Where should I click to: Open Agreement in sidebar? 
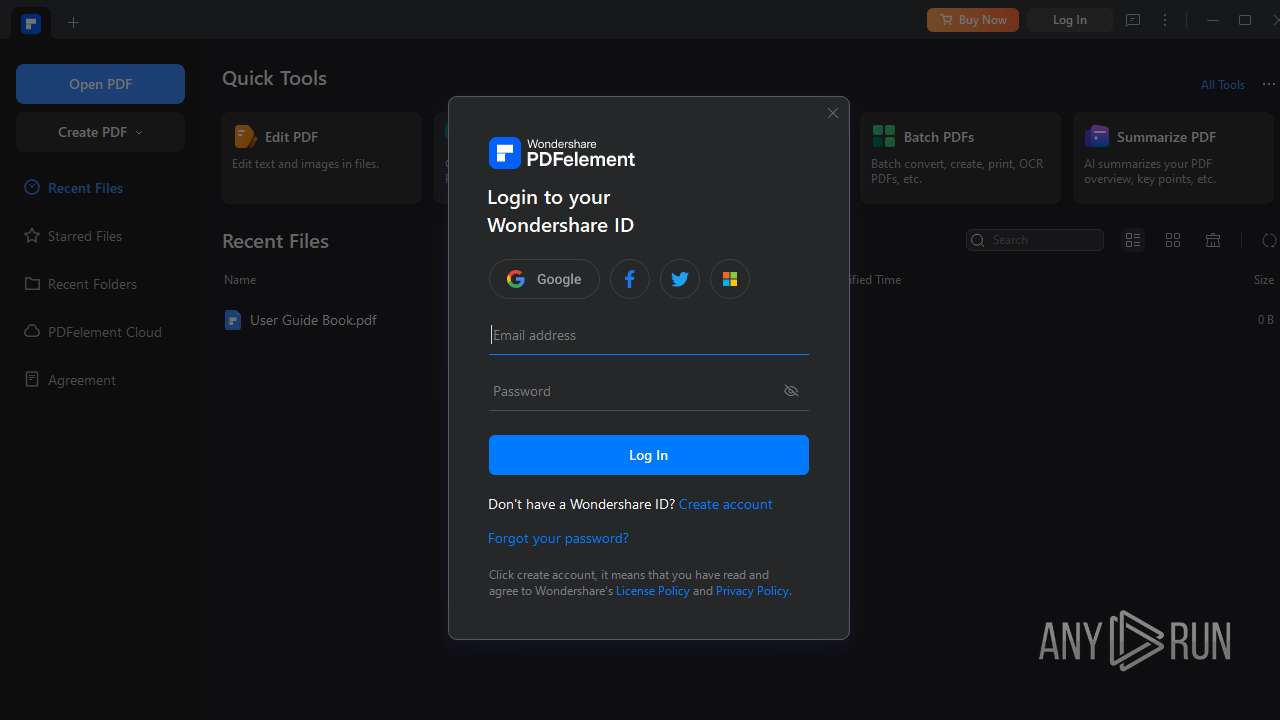[x=70, y=380]
